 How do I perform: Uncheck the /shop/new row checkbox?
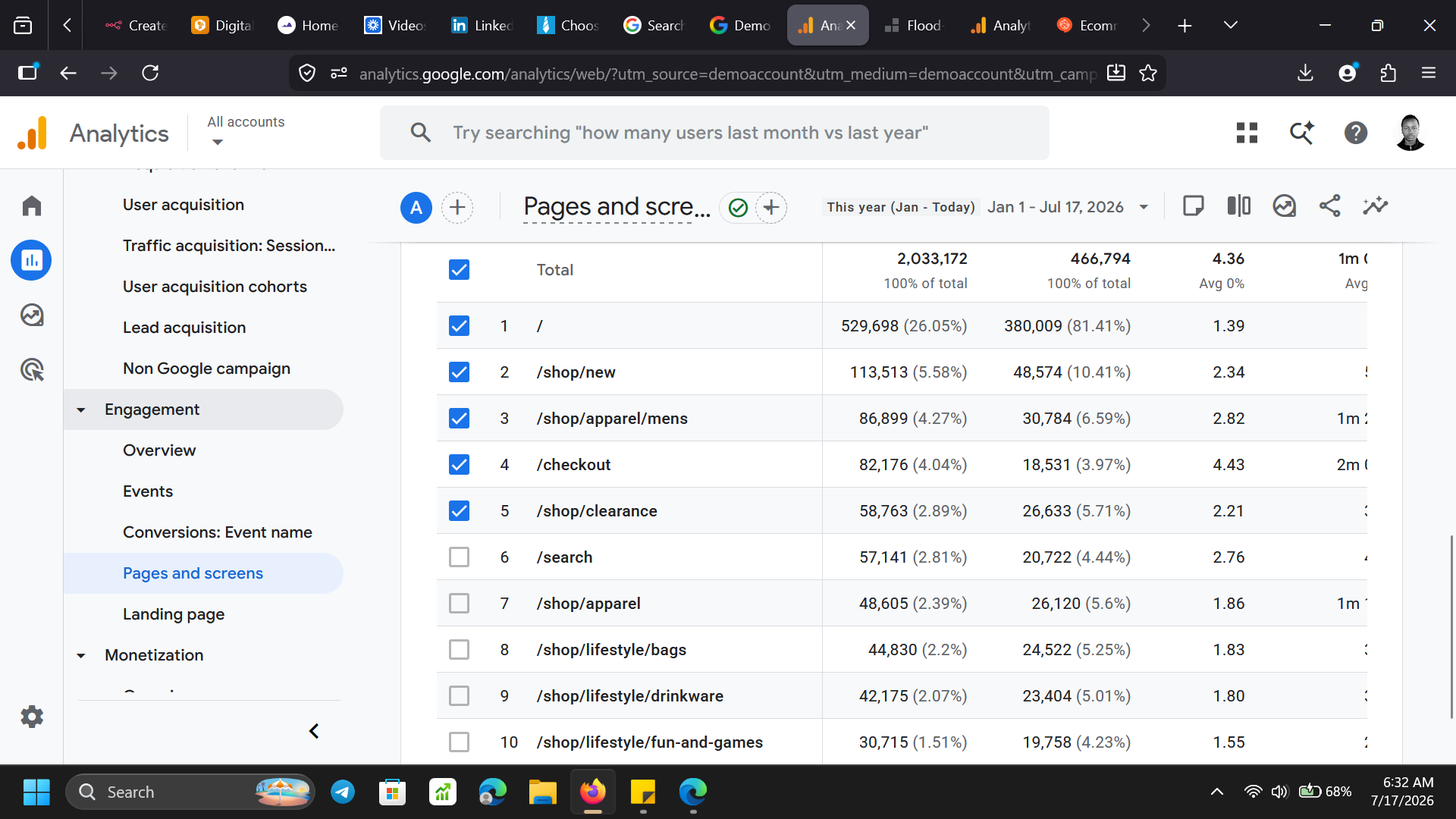459,372
